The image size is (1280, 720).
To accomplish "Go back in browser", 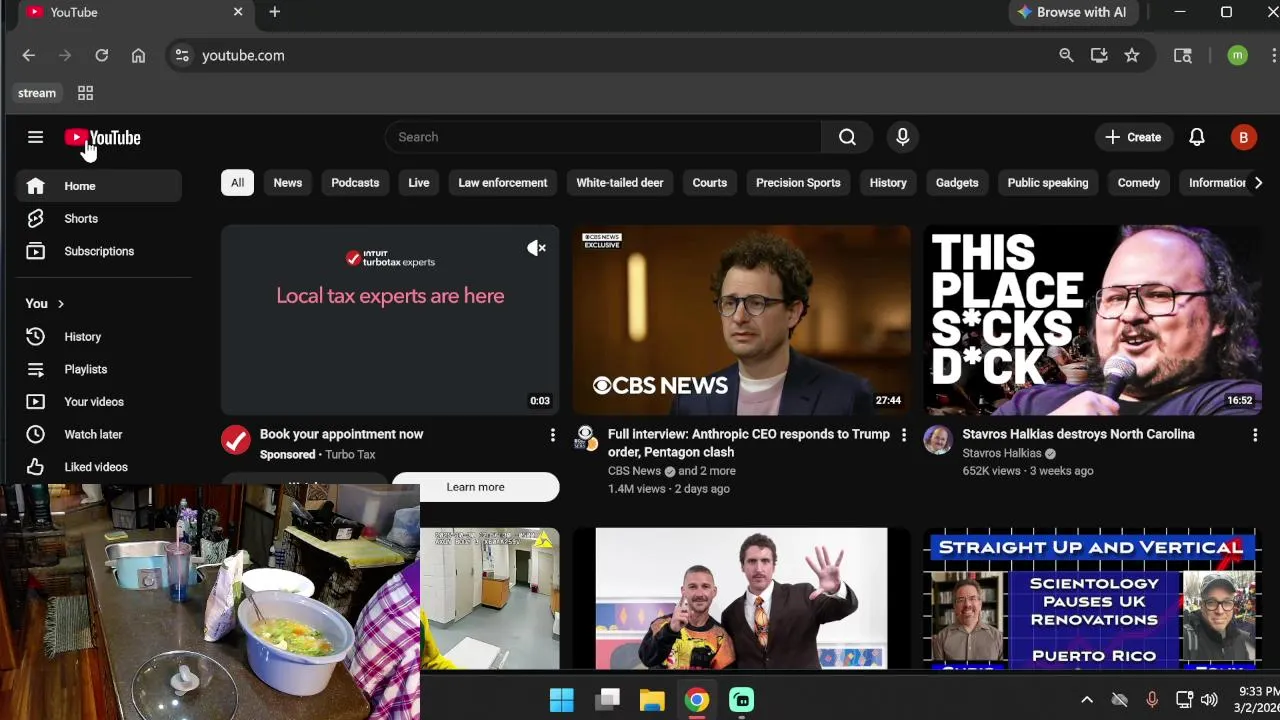I will click(28, 56).
